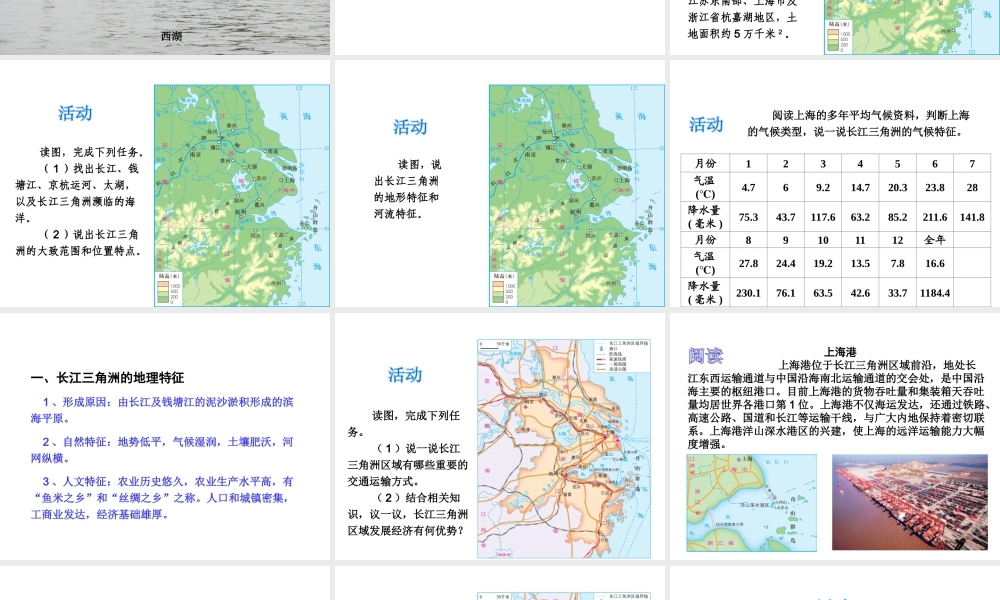Screen dimensions: 1000x600
Task: Click the 上海港 title text
Action: coord(840,352)
